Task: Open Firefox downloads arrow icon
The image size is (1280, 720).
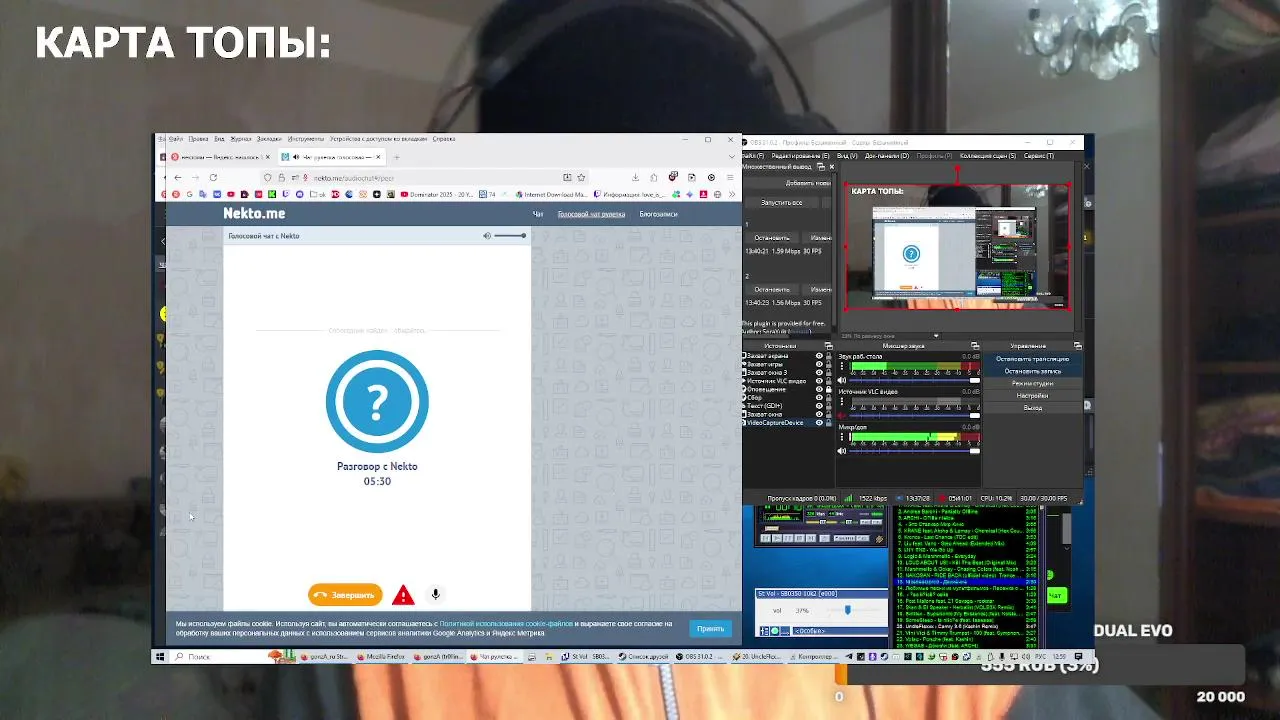Action: click(635, 177)
